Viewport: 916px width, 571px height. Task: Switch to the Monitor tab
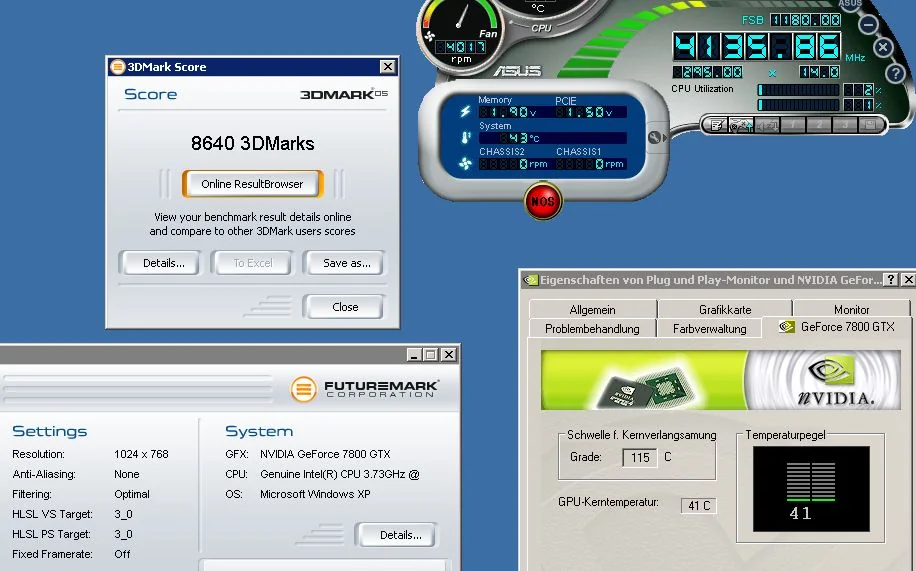(x=851, y=309)
